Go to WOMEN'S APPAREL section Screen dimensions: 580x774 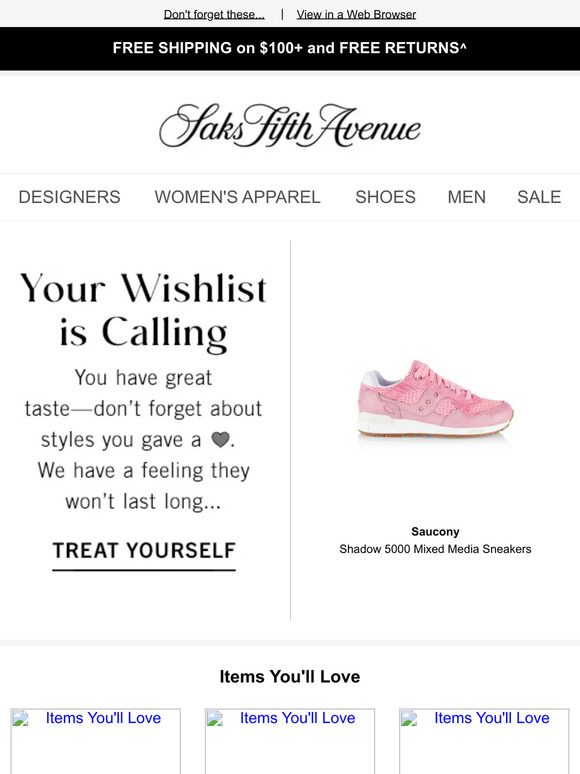pos(237,197)
